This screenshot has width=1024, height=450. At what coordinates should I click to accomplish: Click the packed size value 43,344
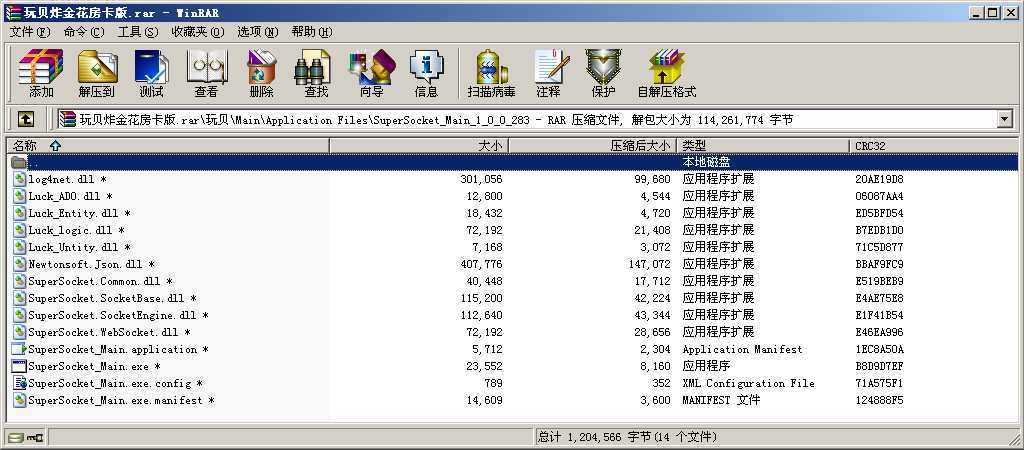click(x=652, y=315)
